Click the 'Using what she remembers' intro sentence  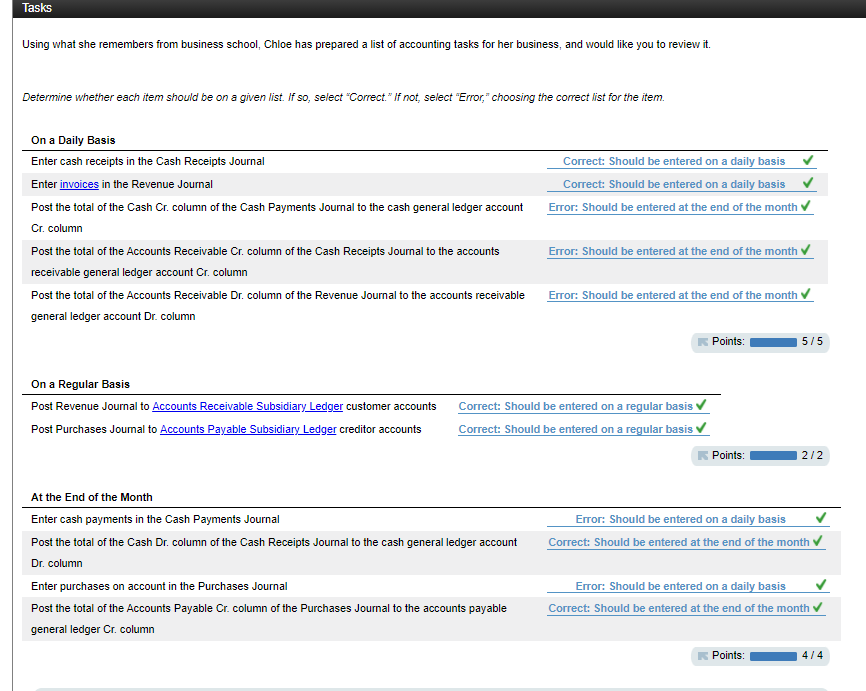(x=366, y=44)
